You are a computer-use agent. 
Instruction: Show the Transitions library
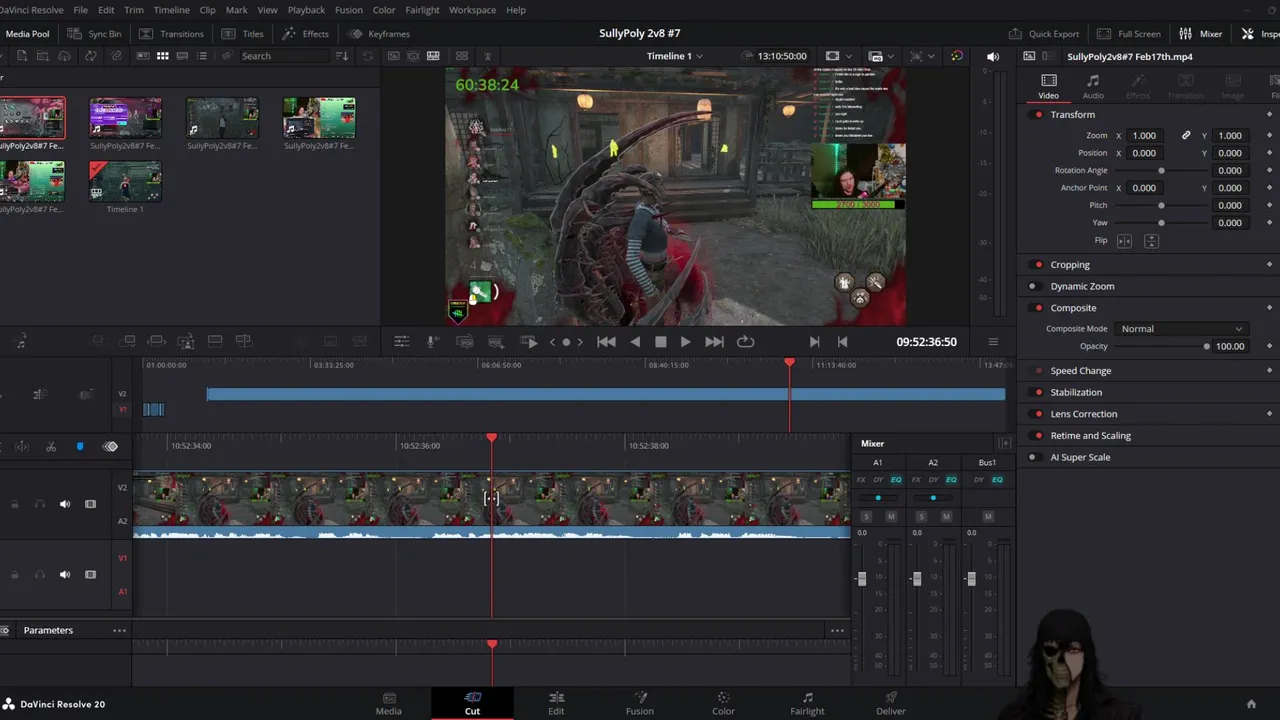[x=171, y=34]
